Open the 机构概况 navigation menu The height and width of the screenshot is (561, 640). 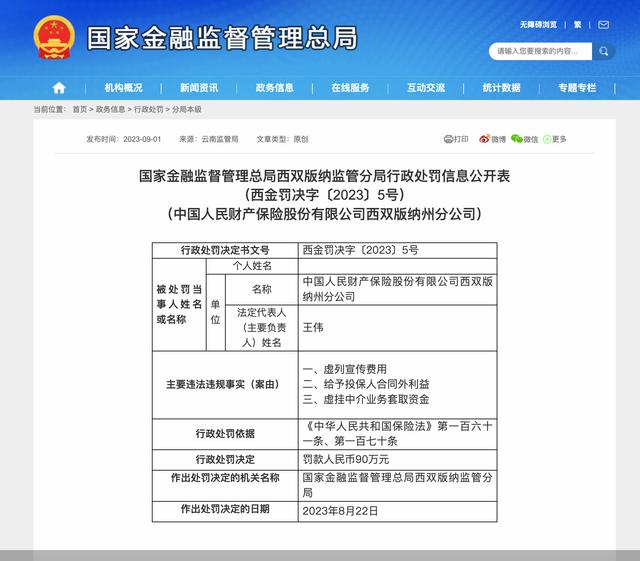pyautogui.click(x=124, y=88)
